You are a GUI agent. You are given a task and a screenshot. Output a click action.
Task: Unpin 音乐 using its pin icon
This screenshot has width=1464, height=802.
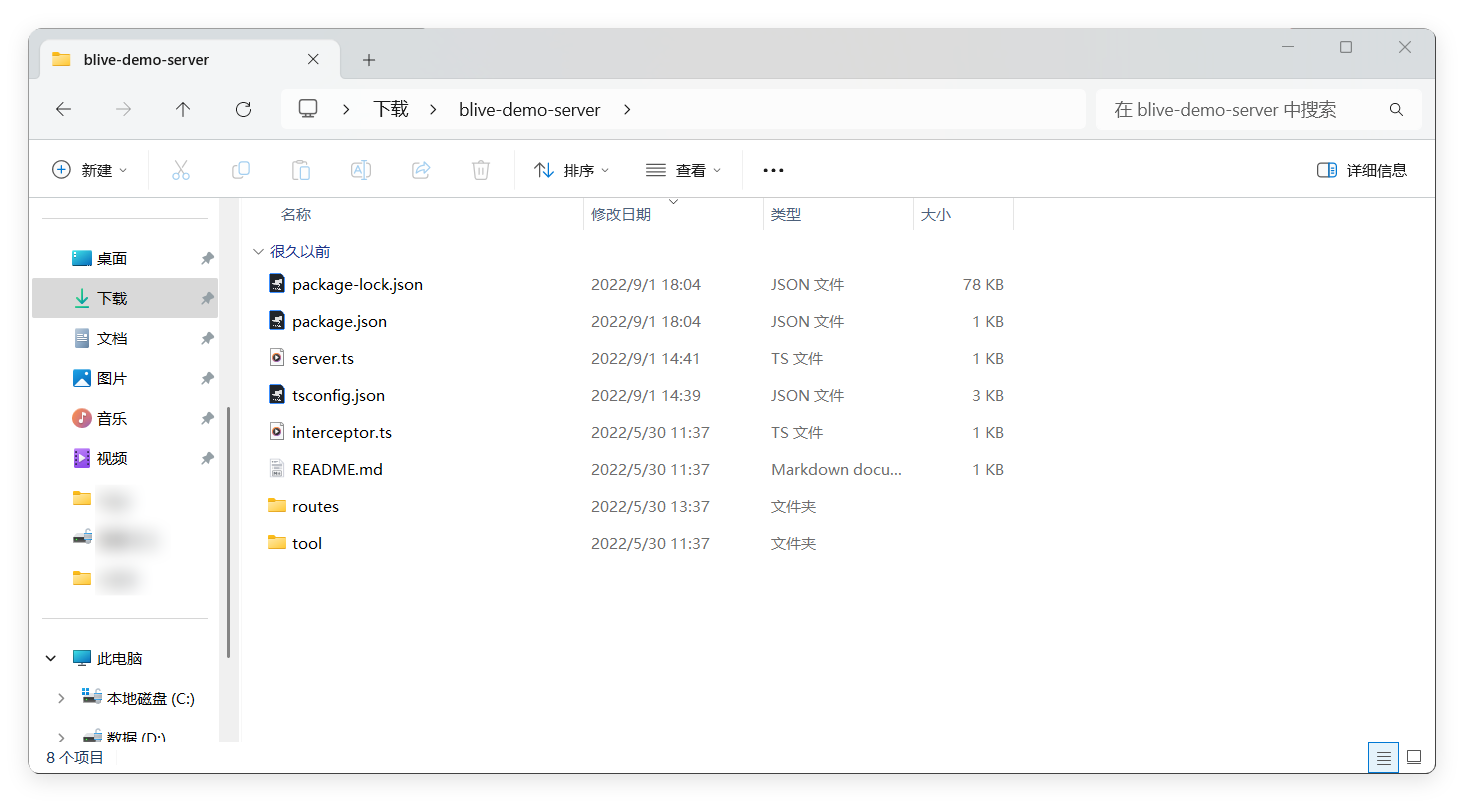[207, 418]
